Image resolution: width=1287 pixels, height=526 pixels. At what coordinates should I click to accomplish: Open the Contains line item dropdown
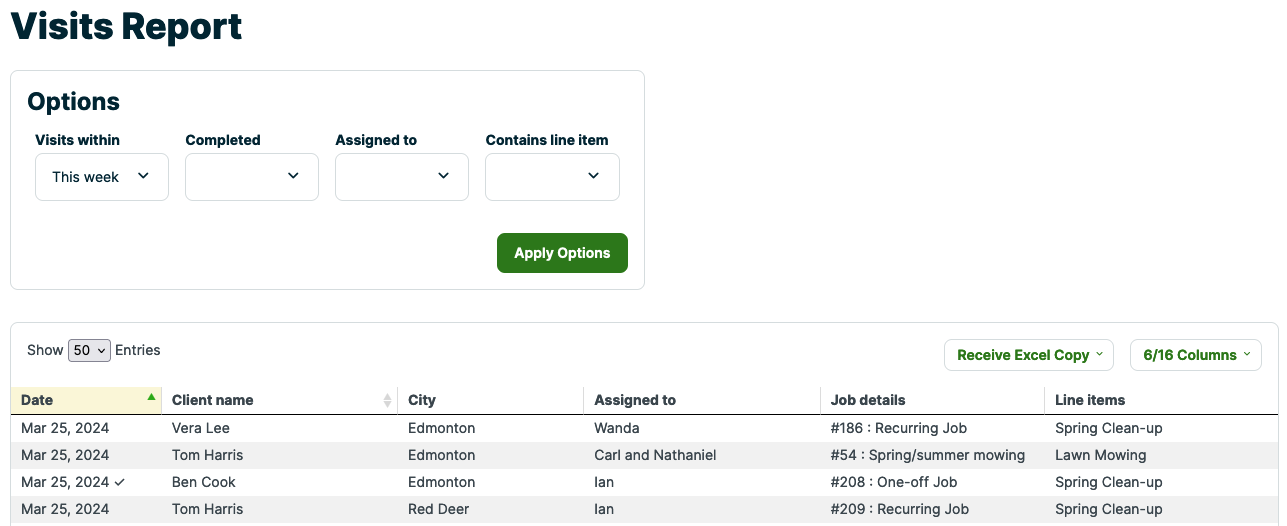coord(552,177)
